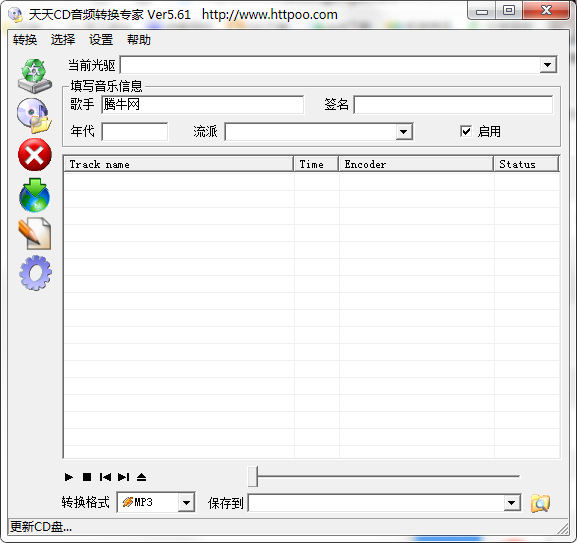
Task: Stop playback with the square button
Action: point(87,477)
